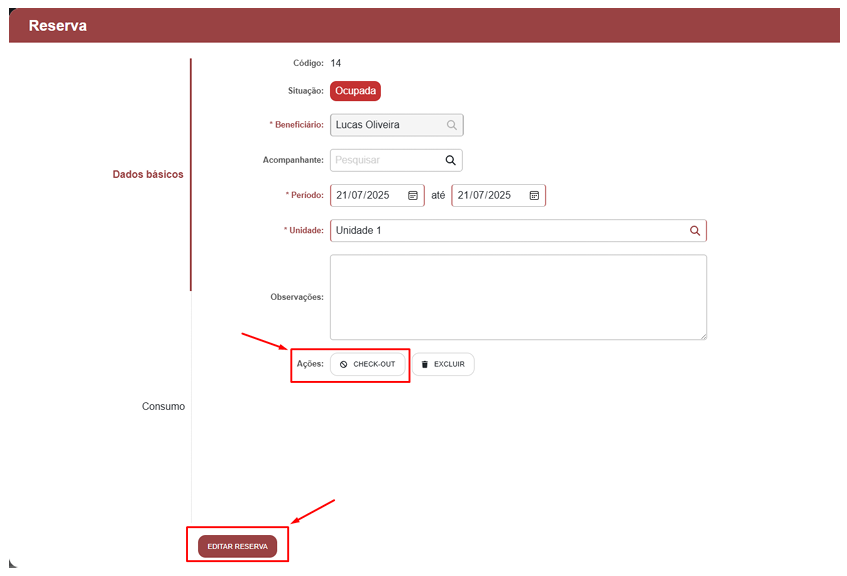Click the search icon in Unidade field
This screenshot has width=847, height=576.
pyautogui.click(x=694, y=231)
